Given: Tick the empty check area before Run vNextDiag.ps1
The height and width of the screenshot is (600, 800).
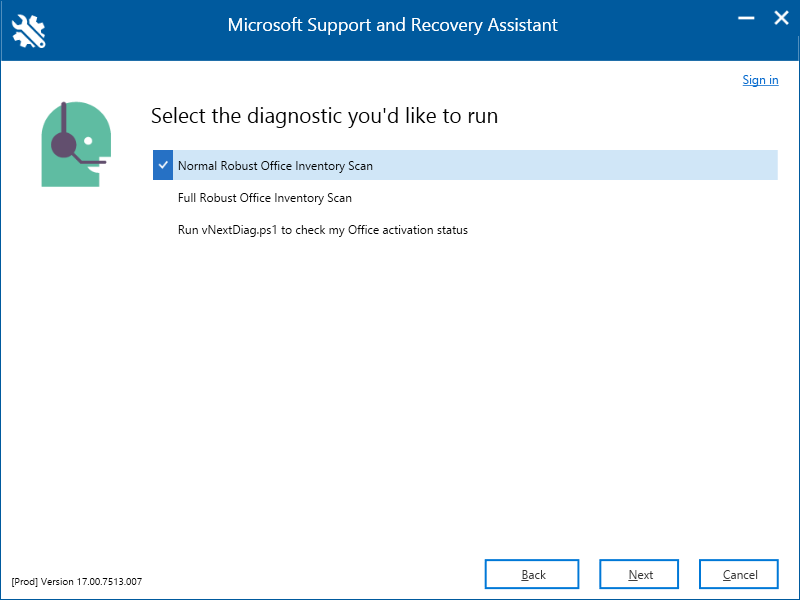Looking at the screenshot, I should click(x=163, y=230).
